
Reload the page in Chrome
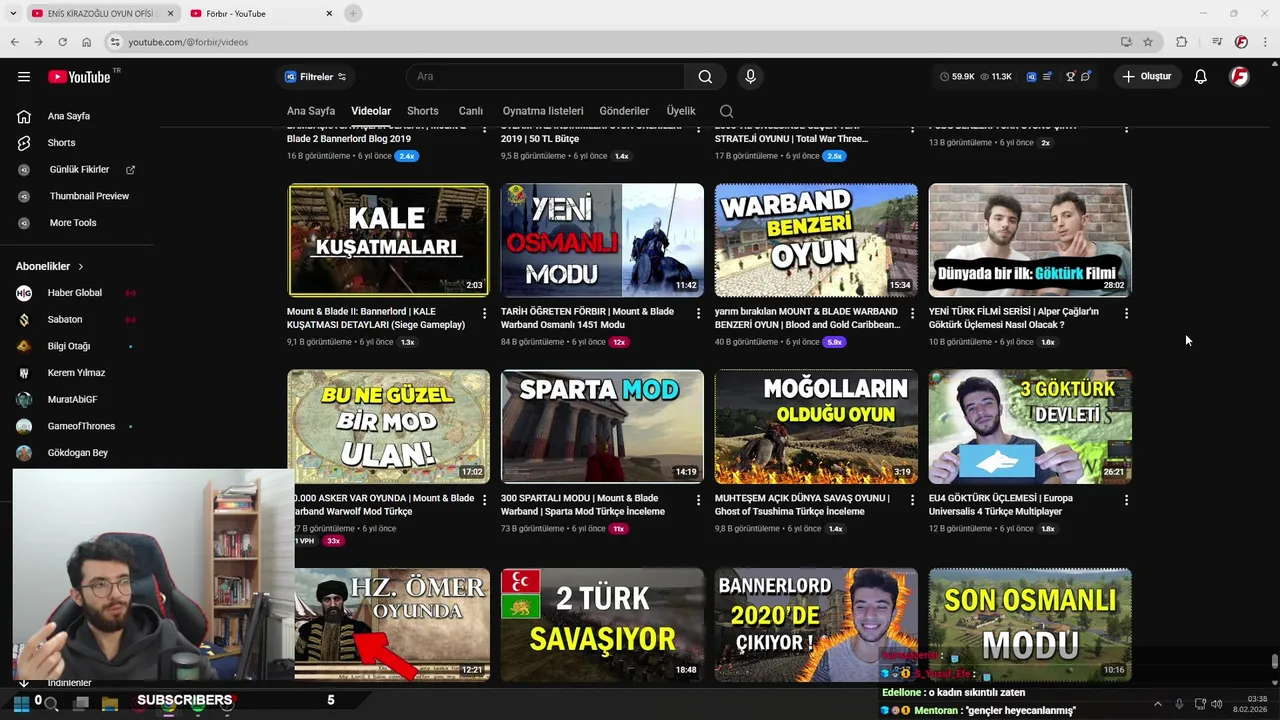point(62,42)
